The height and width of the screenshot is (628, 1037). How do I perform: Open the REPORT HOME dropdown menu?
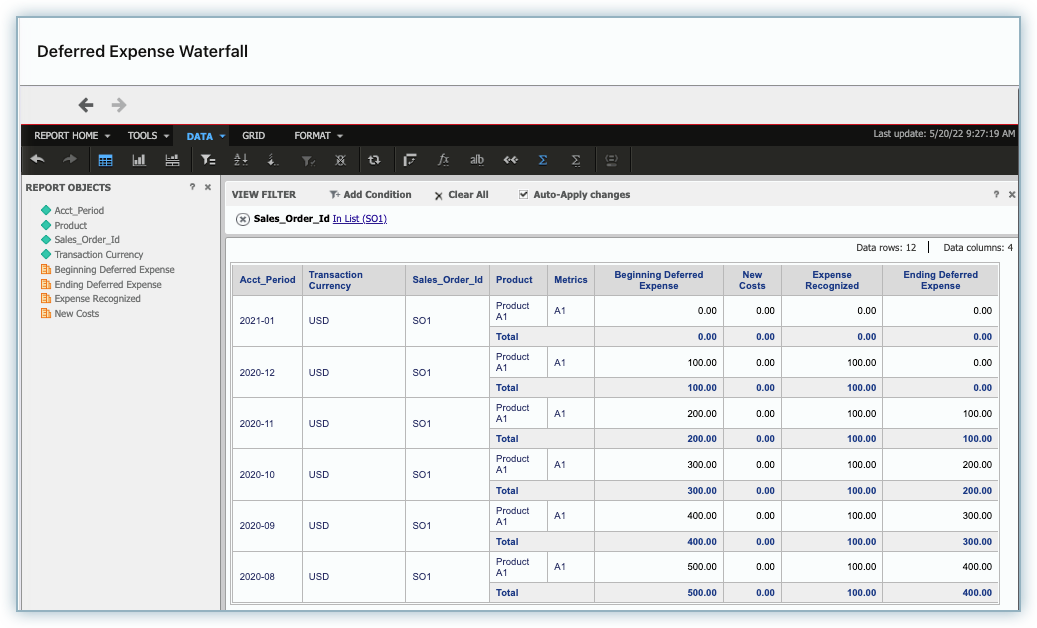click(x=72, y=136)
